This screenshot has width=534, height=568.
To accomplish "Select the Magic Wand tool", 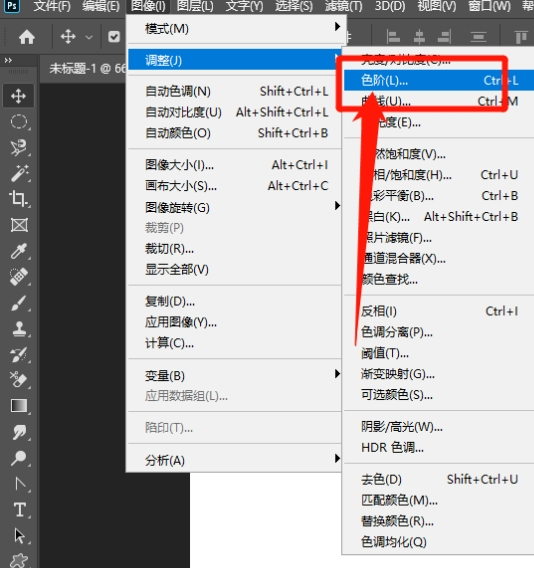I will click(x=19, y=173).
